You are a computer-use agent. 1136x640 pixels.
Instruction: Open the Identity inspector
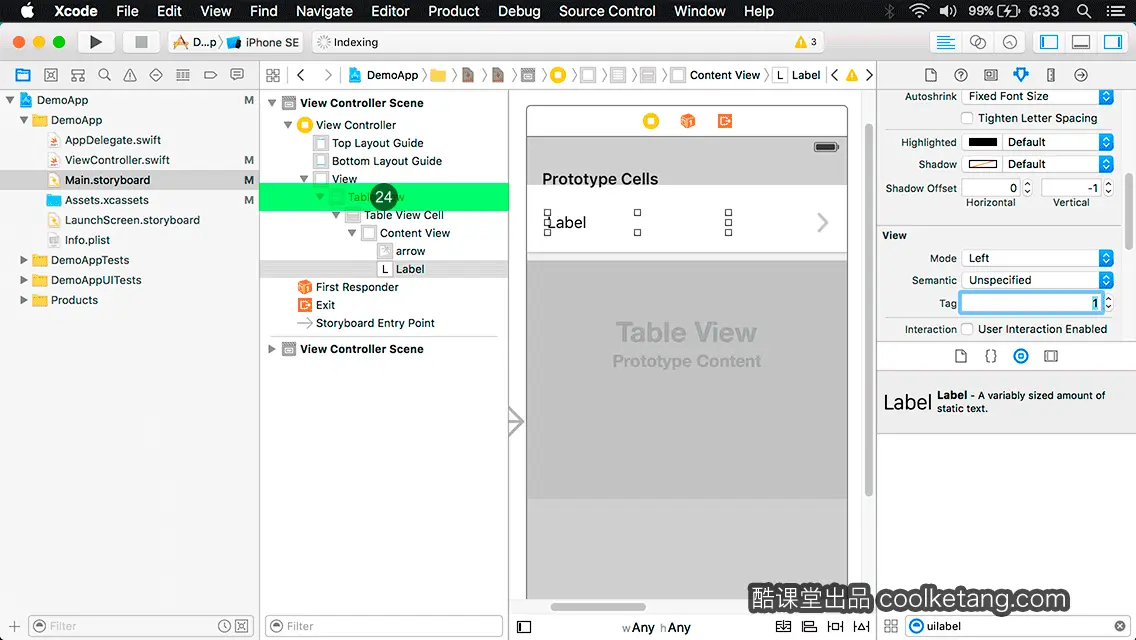click(990, 75)
